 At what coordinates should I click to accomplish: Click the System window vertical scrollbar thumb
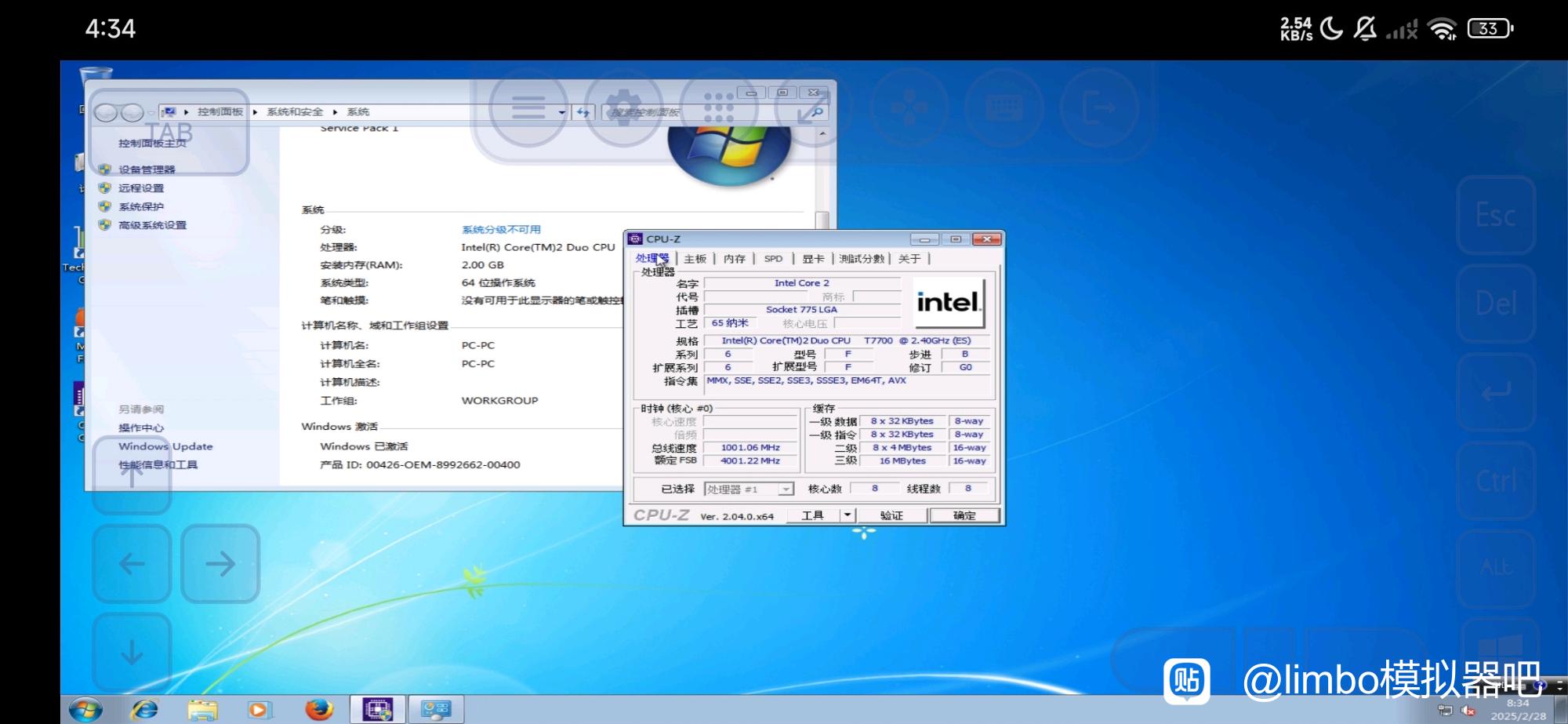click(x=822, y=220)
